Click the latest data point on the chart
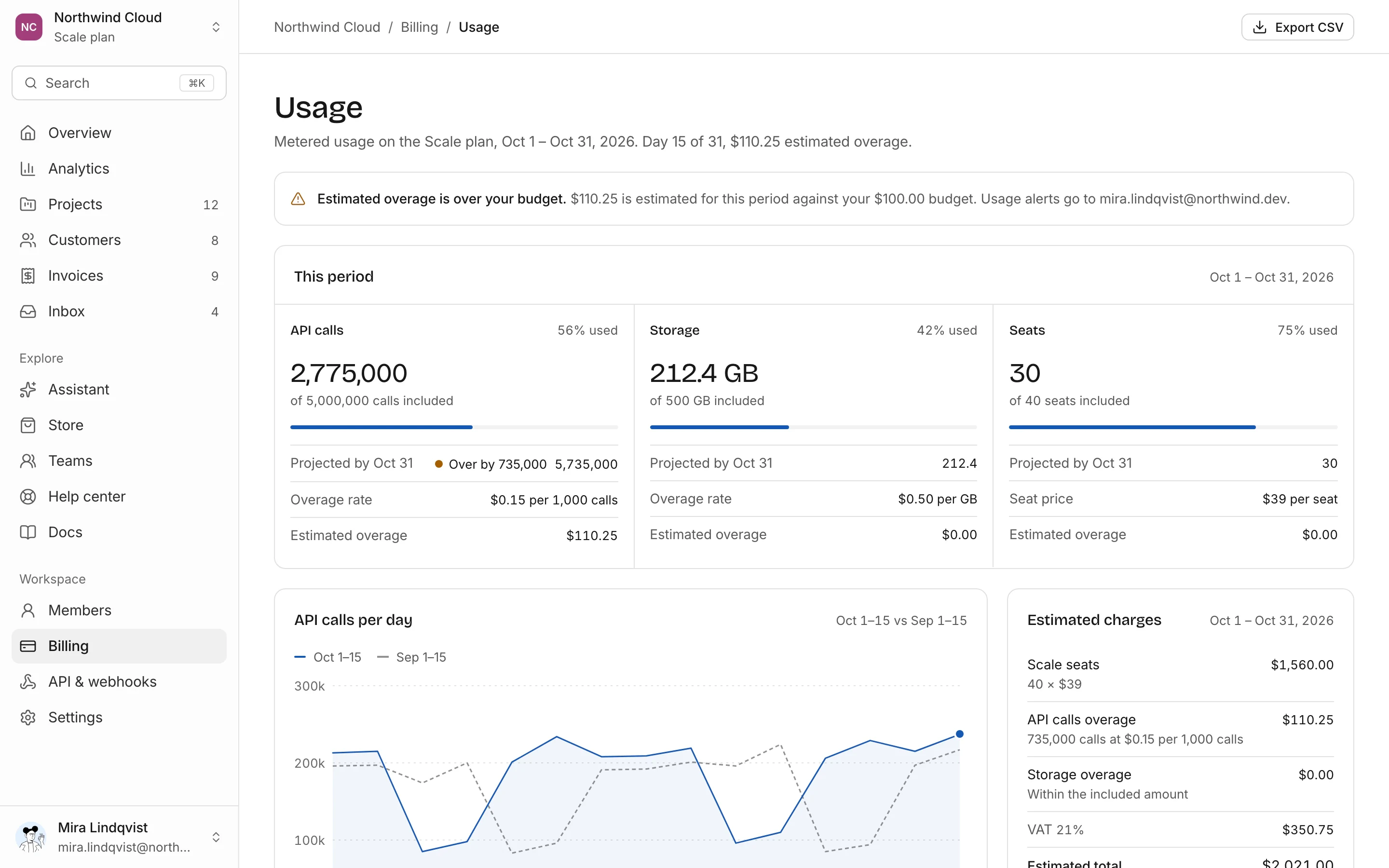The height and width of the screenshot is (868, 1389). (959, 733)
